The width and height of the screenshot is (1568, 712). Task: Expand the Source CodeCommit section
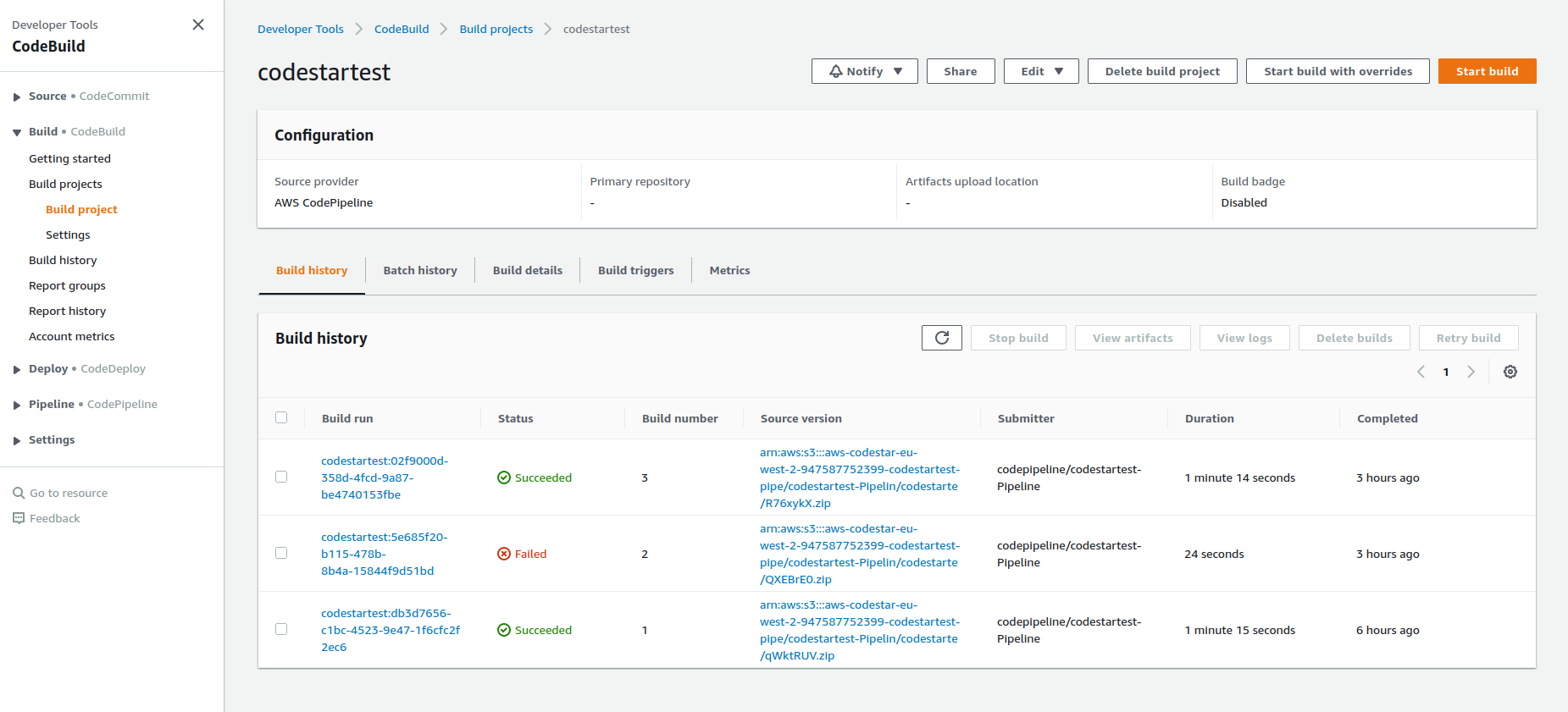click(17, 97)
